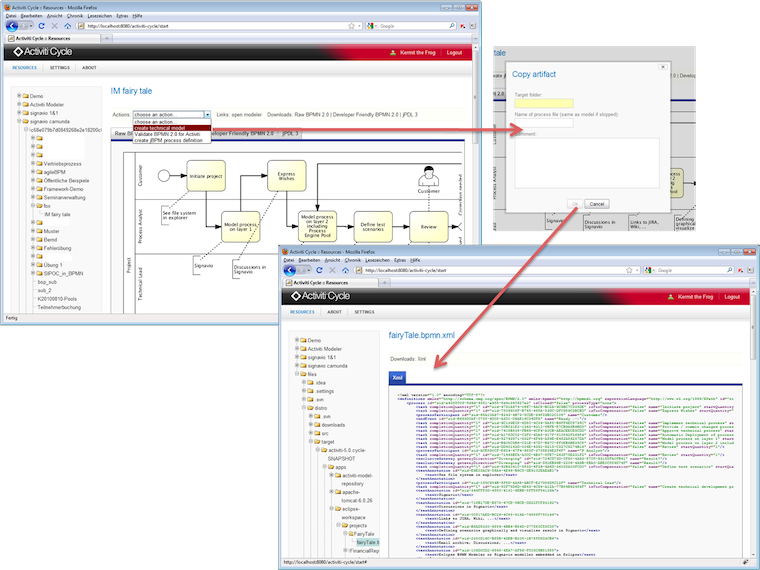Click Ok in Copy artifact dialog
The width and height of the screenshot is (760, 570).
coord(574,204)
